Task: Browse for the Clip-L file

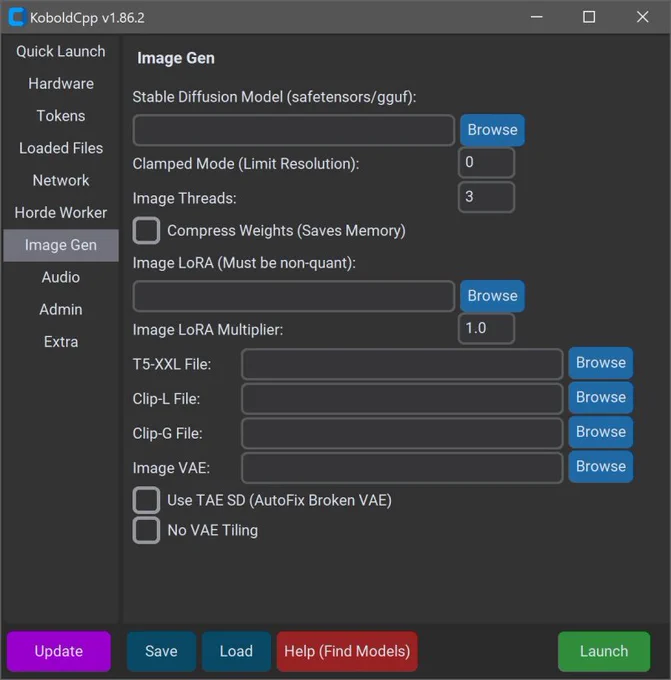Action: pyautogui.click(x=601, y=397)
